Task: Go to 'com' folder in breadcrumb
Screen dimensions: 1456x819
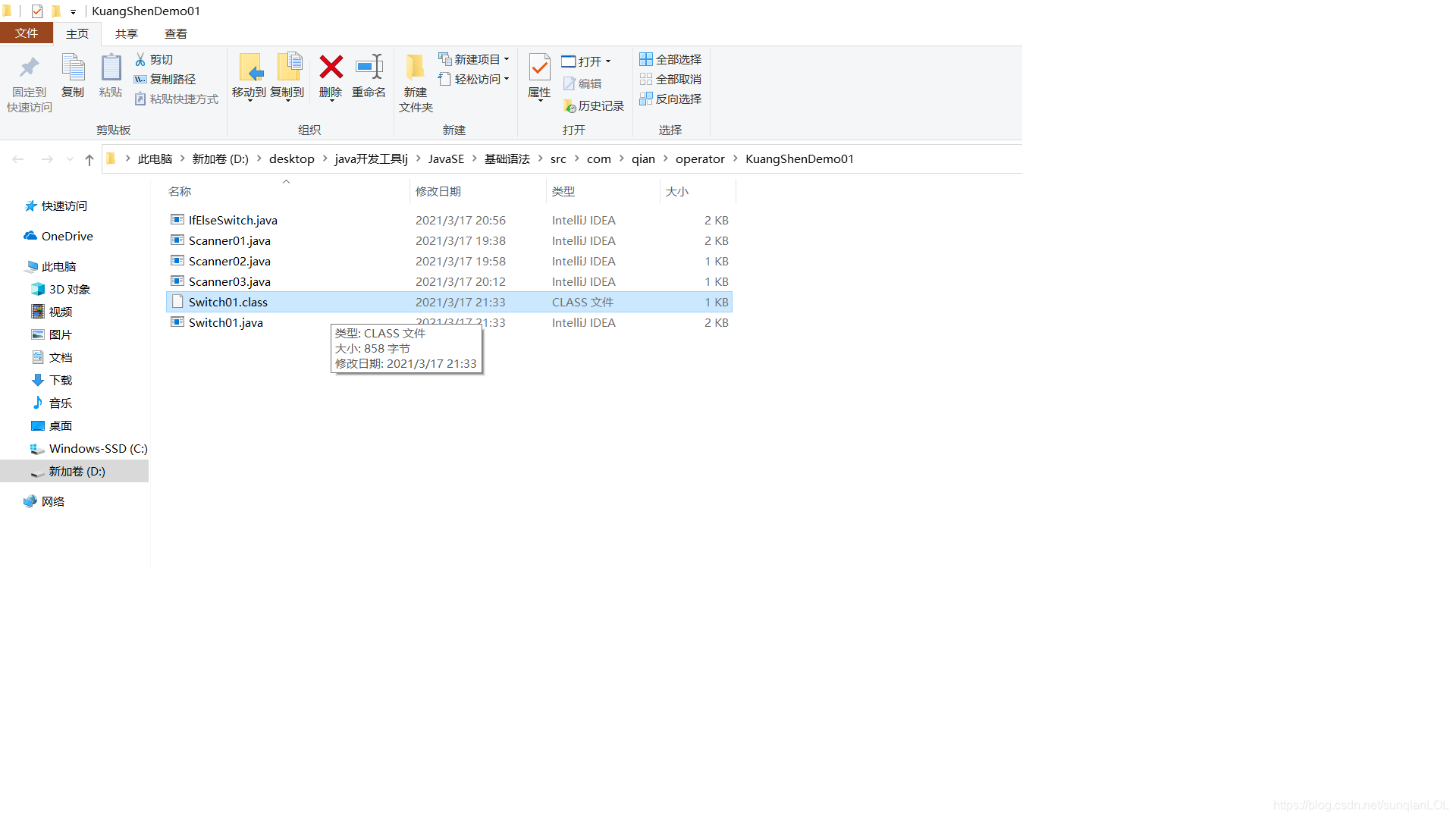Action: pyautogui.click(x=598, y=158)
